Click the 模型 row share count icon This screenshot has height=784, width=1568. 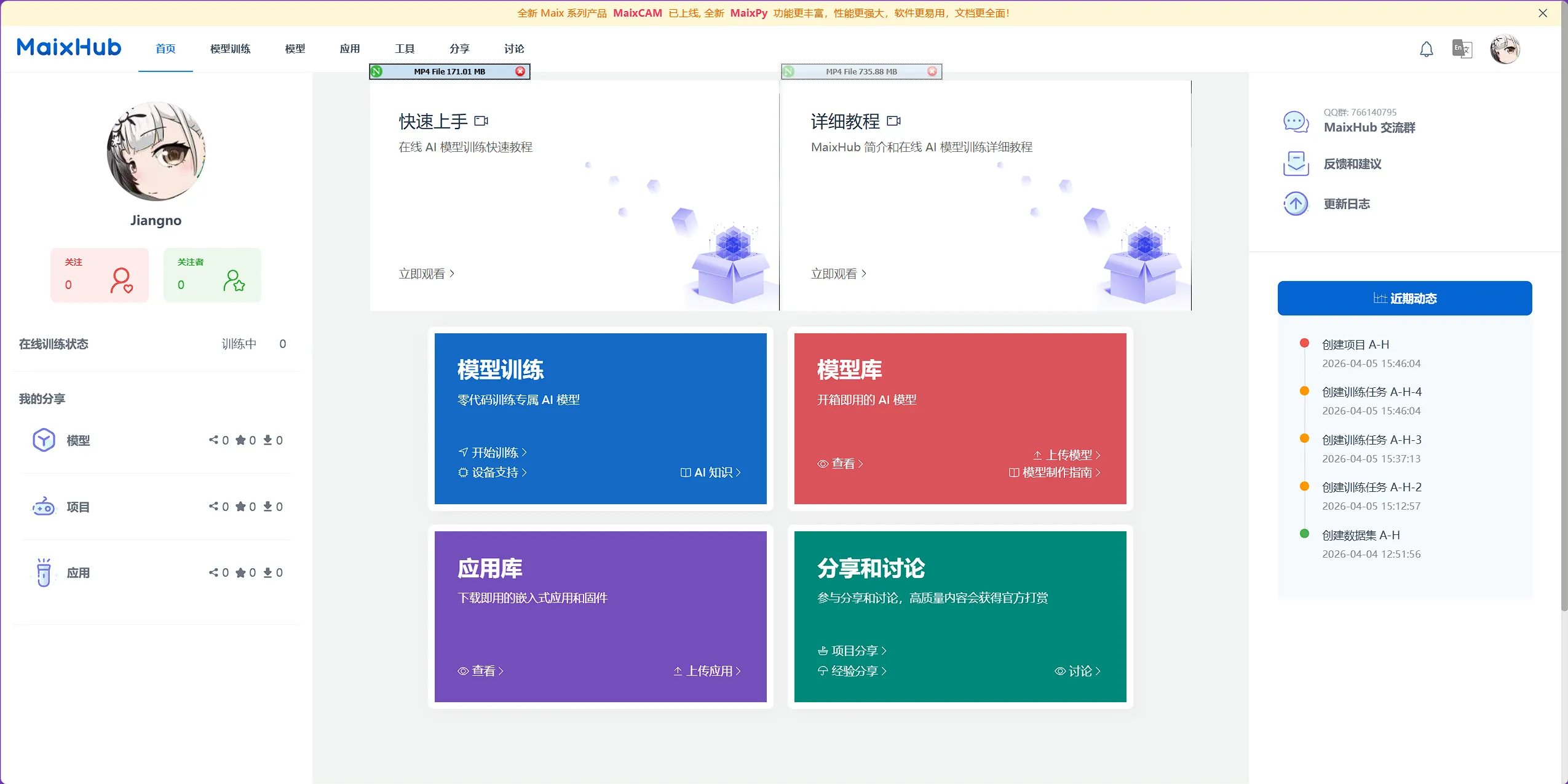tap(213, 440)
